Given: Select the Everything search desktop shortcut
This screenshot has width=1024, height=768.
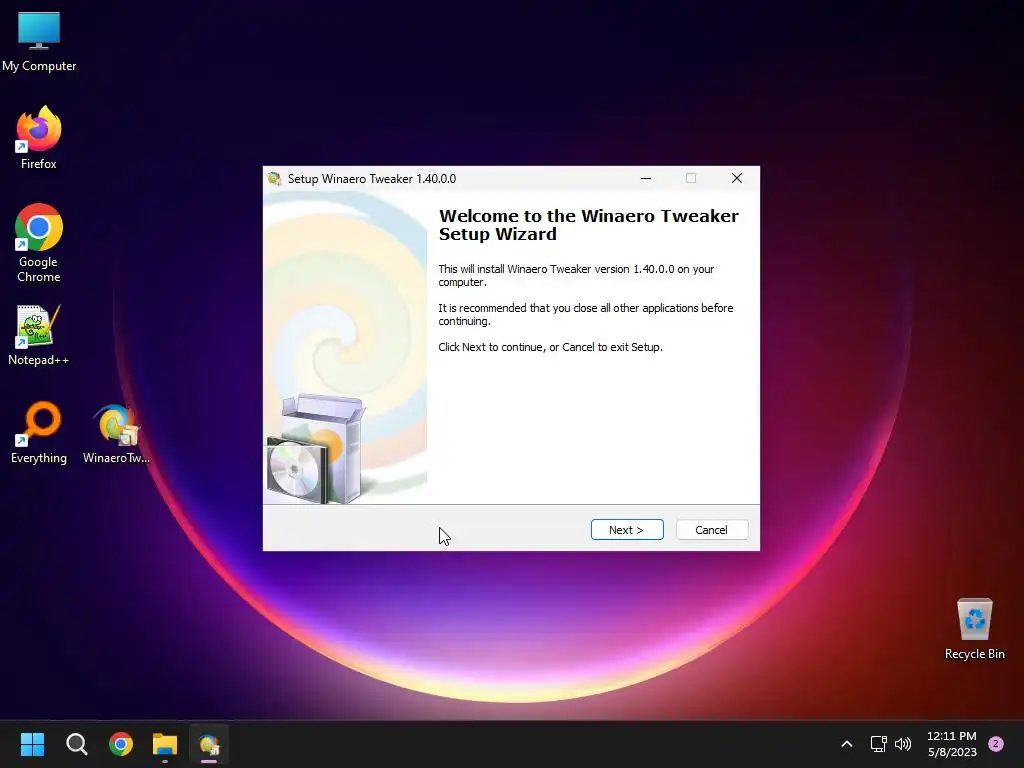Looking at the screenshot, I should (x=39, y=433).
